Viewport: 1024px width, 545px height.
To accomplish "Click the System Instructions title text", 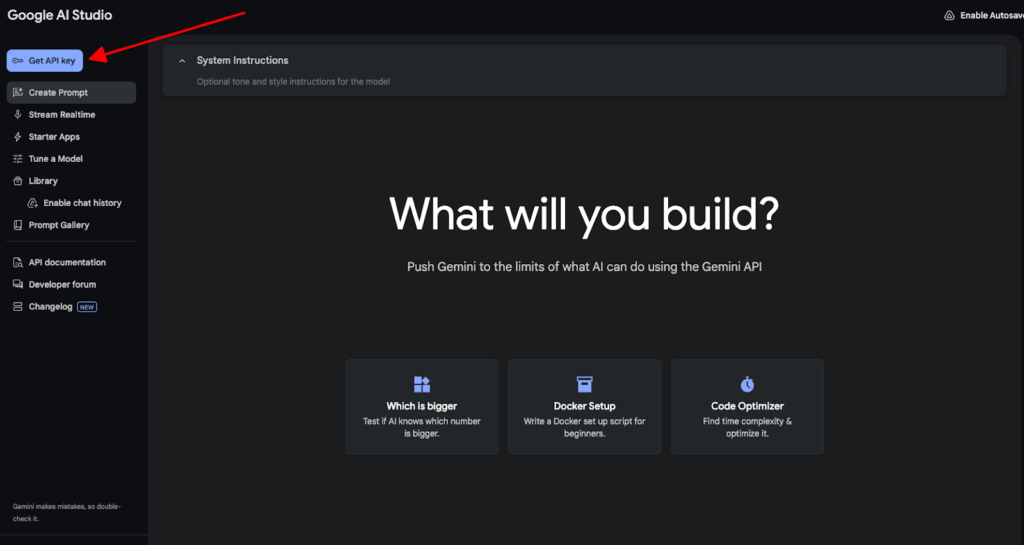I will pyautogui.click(x=242, y=60).
